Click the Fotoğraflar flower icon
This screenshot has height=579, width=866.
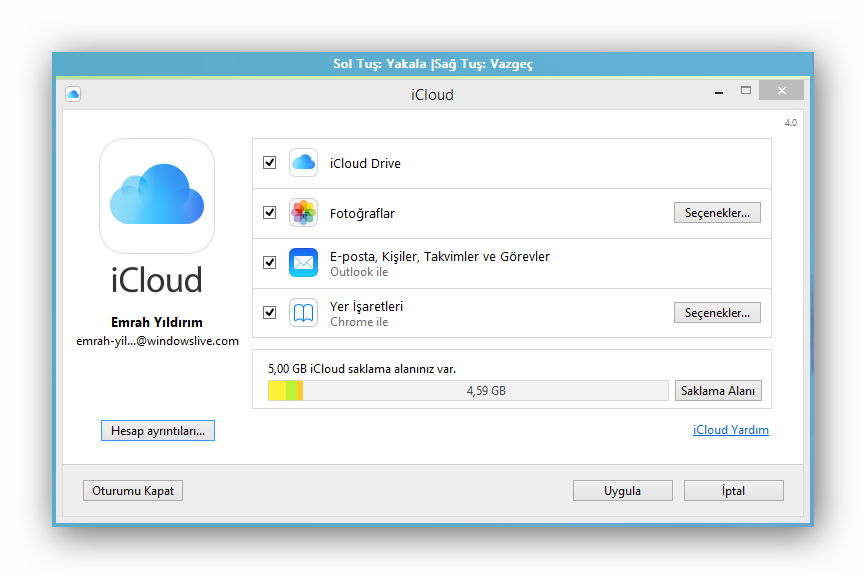pos(303,213)
